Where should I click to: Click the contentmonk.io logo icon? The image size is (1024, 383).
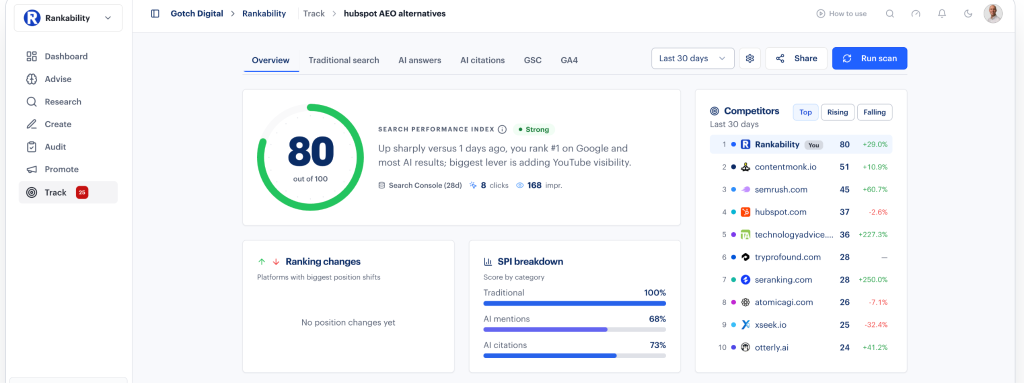pos(745,167)
